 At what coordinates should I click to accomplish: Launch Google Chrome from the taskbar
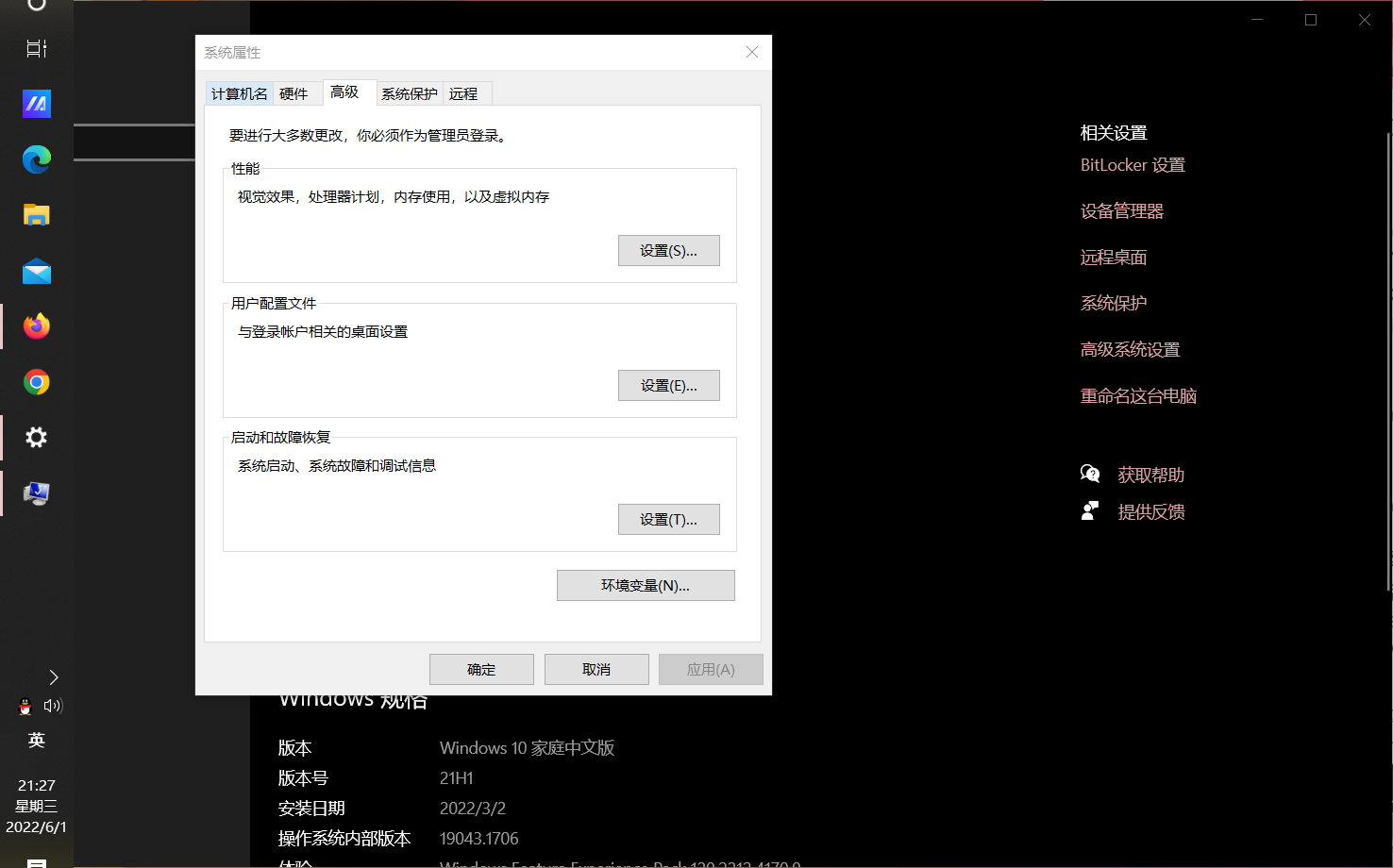(x=37, y=382)
